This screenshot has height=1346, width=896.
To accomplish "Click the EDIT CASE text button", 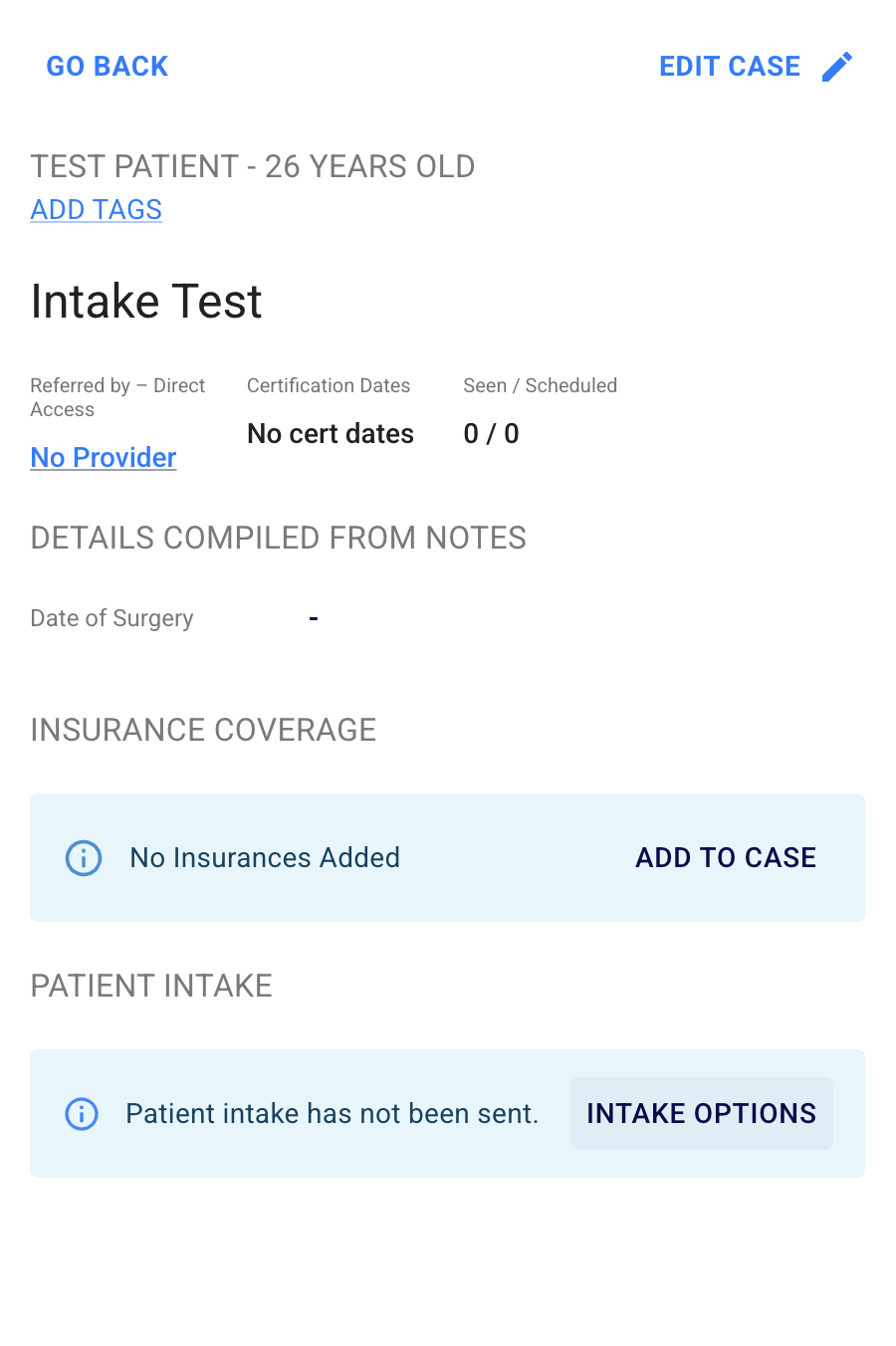I will pyautogui.click(x=730, y=67).
